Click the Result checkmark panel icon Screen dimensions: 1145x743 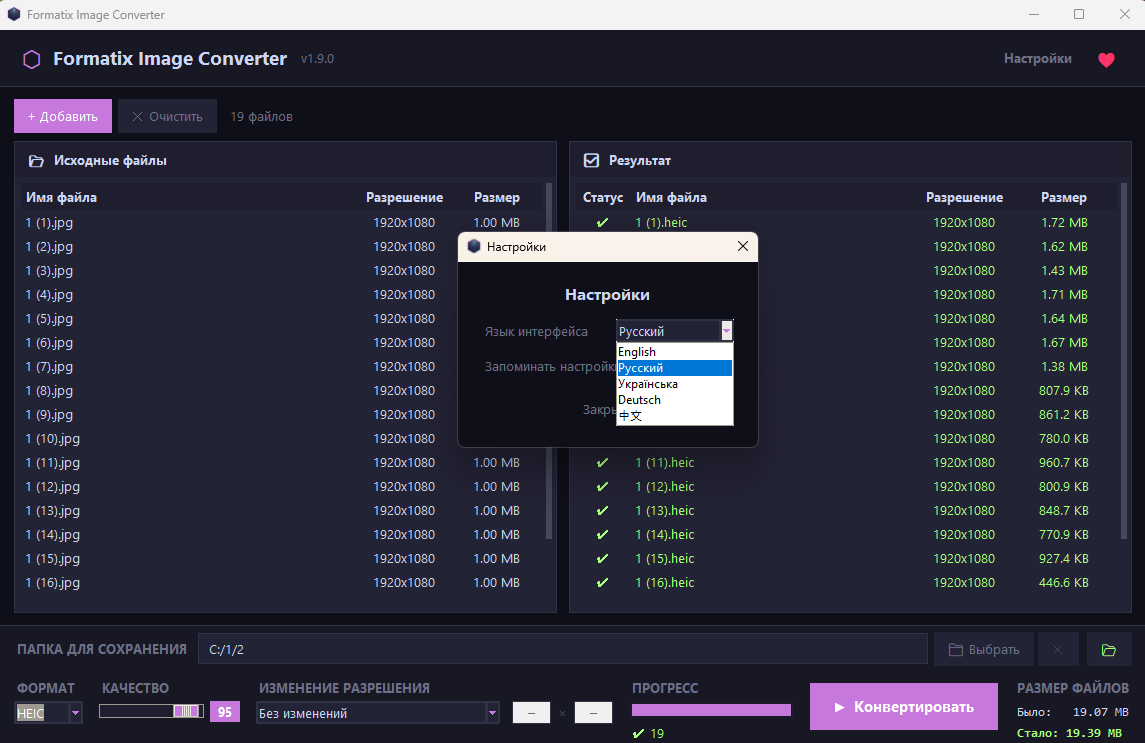click(x=591, y=160)
